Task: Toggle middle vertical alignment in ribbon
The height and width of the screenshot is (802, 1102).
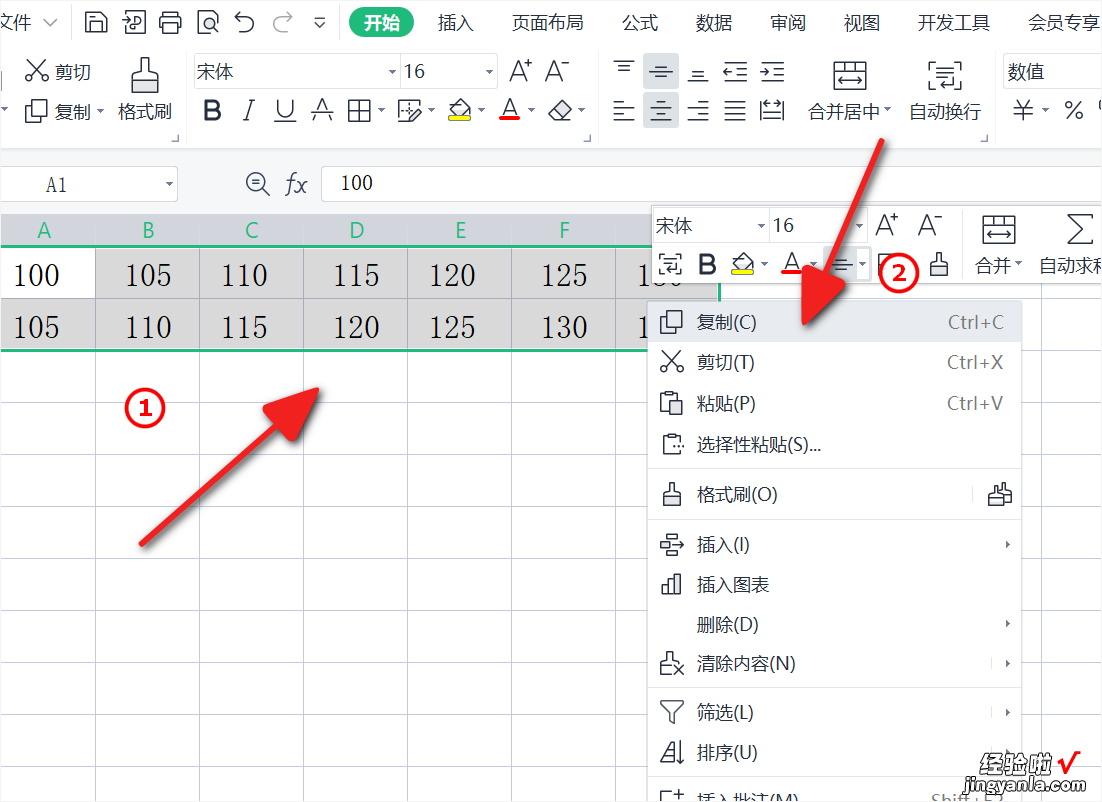Action: click(661, 71)
